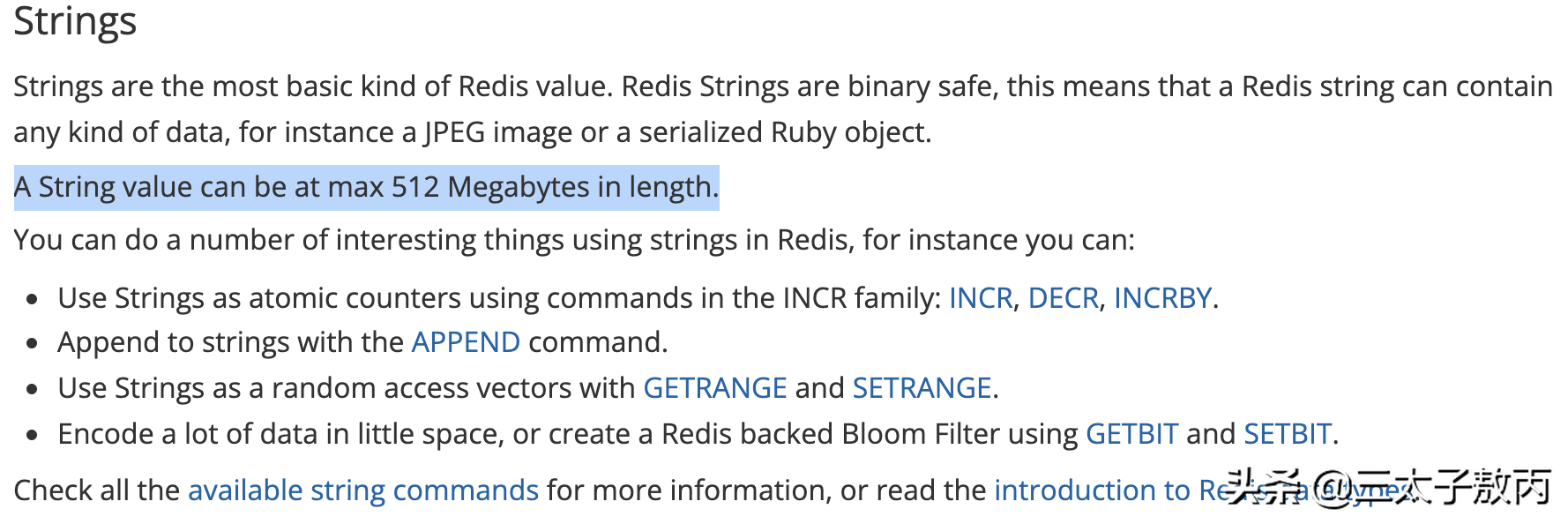Click the 'Redis backed Bloom Filter' text
Viewport: 1568px width, 524px height.
click(x=794, y=434)
